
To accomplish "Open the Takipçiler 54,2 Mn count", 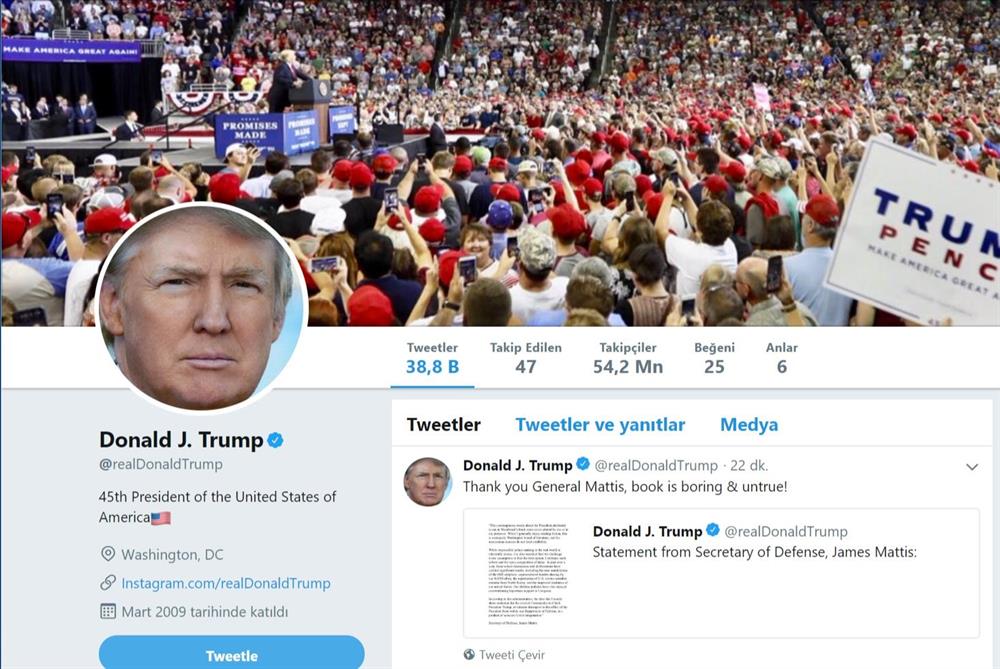I will tap(628, 358).
